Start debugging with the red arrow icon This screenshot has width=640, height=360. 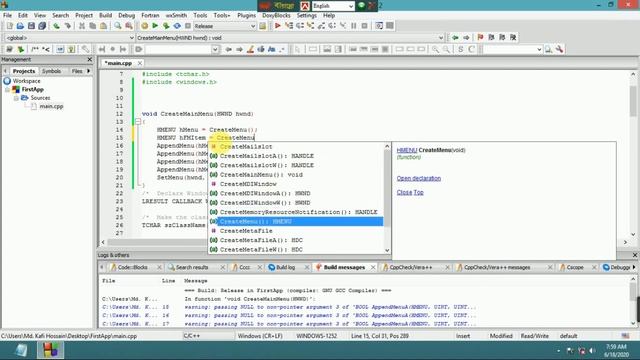coord(278,26)
